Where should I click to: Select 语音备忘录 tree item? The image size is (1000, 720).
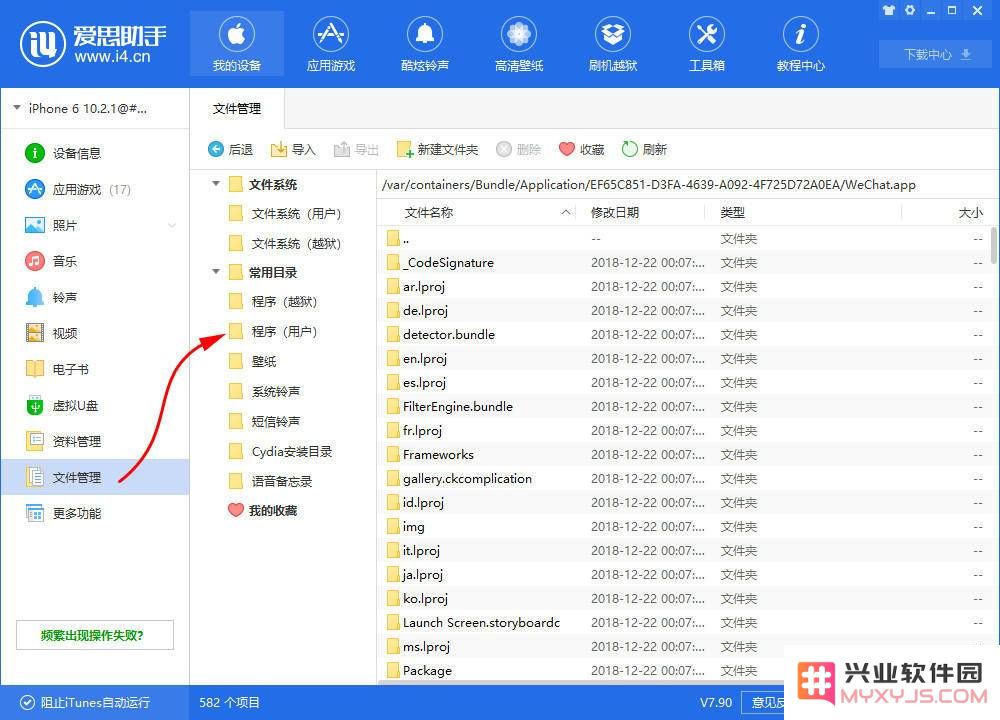click(x=270, y=481)
